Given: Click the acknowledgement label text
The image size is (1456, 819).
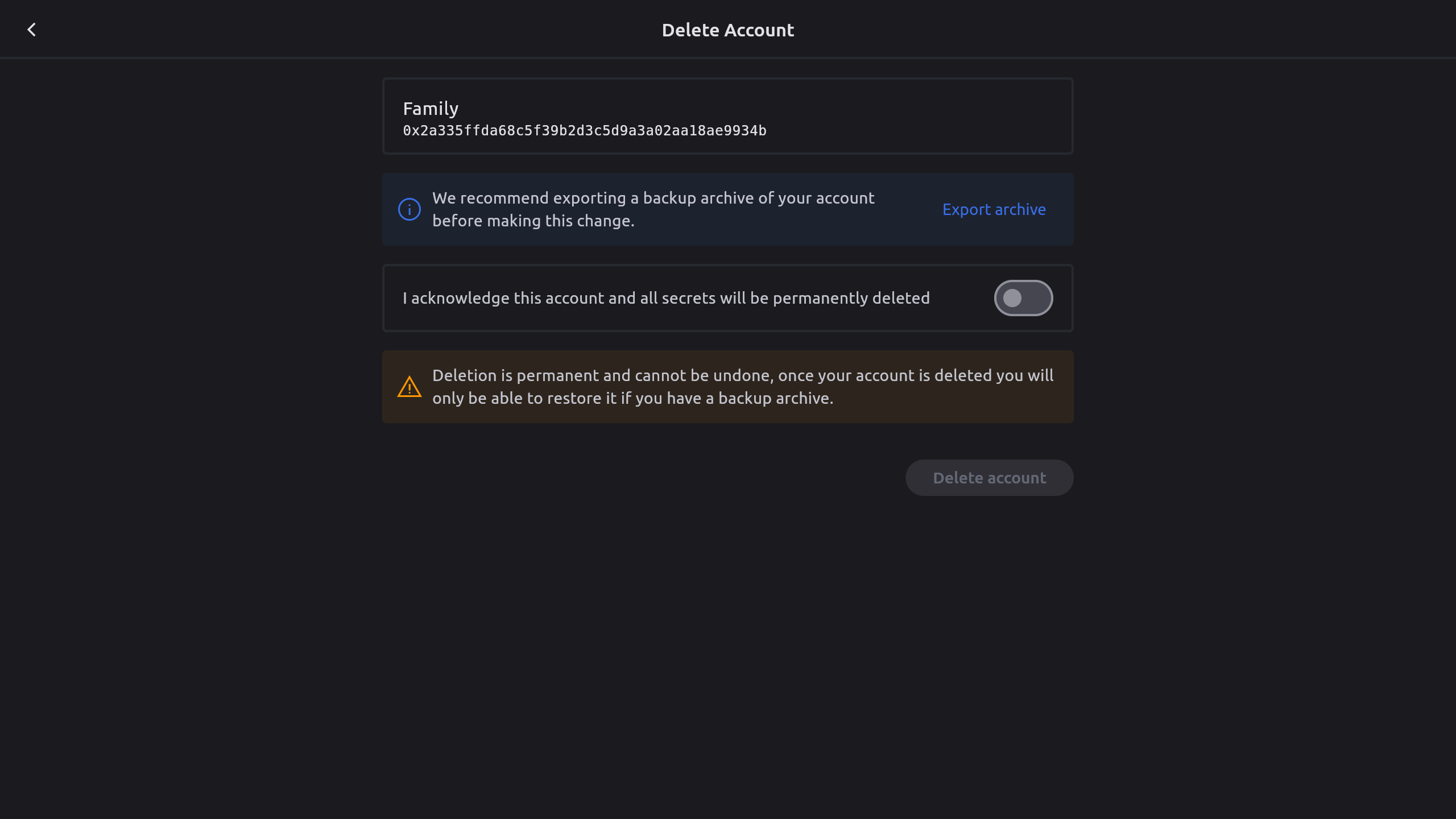Looking at the screenshot, I should (x=666, y=298).
